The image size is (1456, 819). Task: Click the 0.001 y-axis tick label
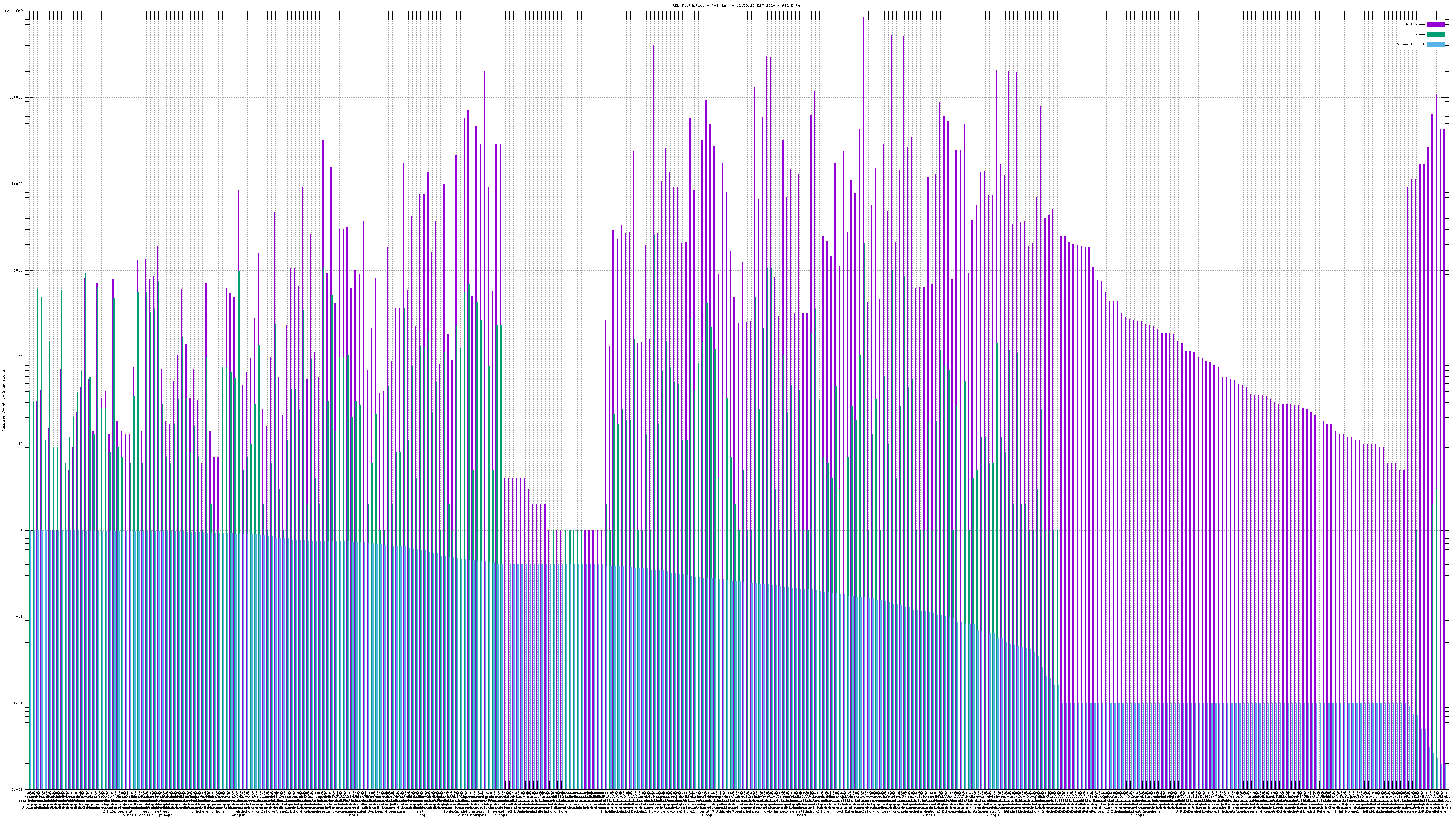tap(17, 789)
